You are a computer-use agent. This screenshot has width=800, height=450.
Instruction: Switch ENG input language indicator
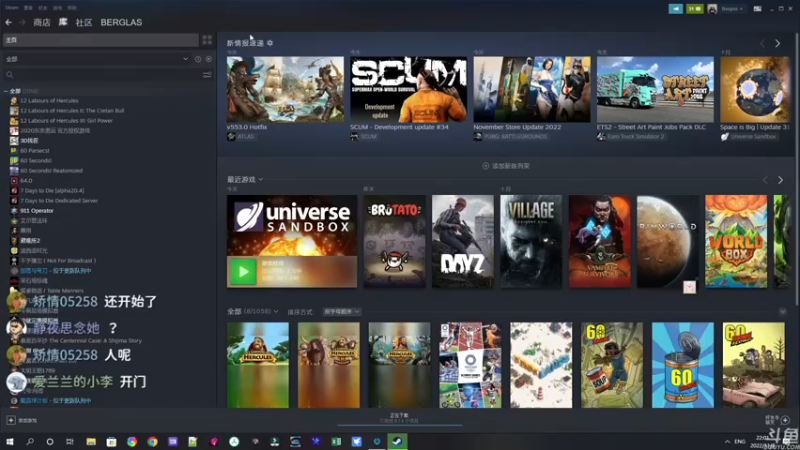coord(740,441)
